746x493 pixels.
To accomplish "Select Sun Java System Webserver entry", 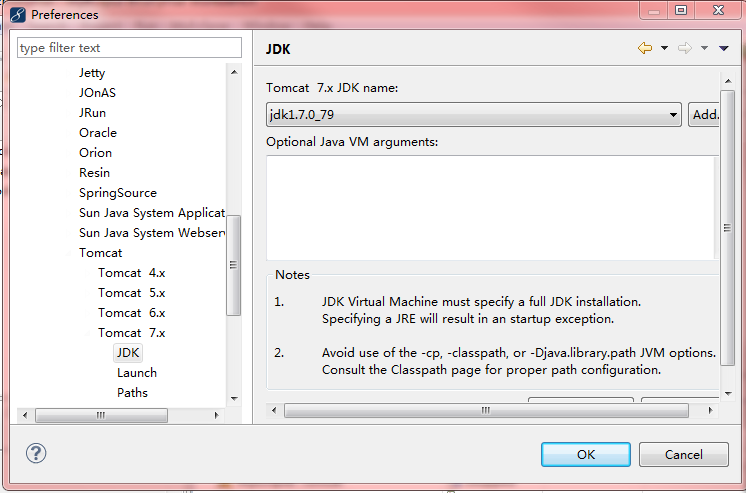I will coord(152,233).
